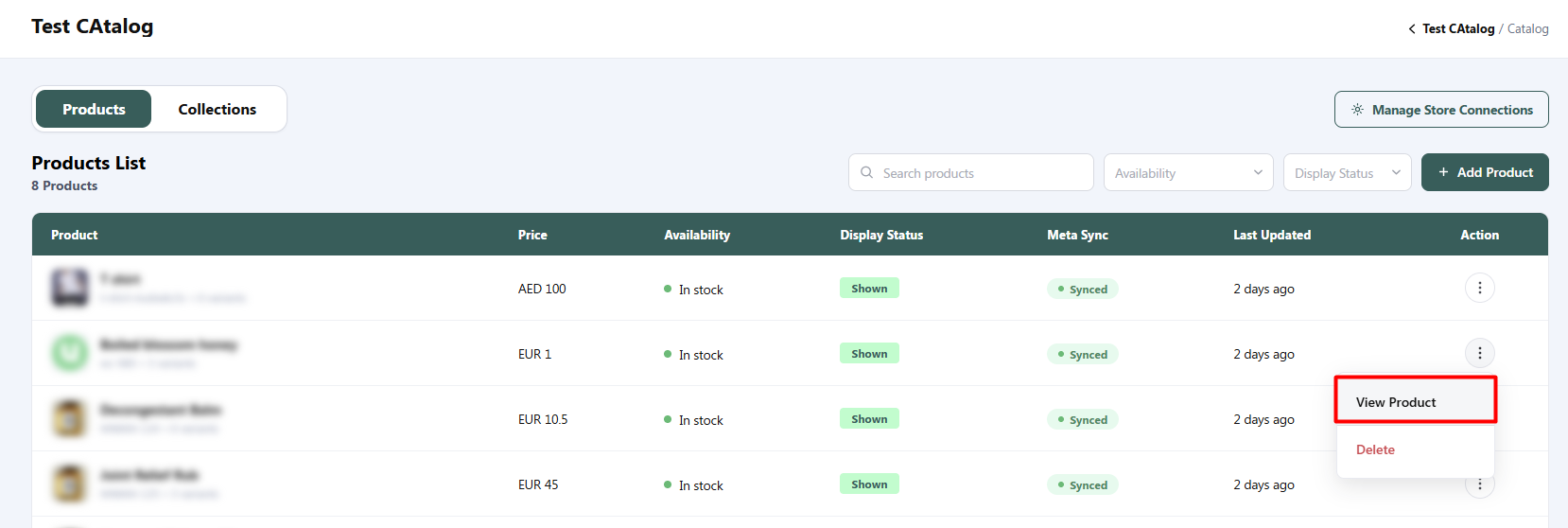1568x528 pixels.
Task: Click the breadcrumb back chevron icon
Action: point(1412,29)
